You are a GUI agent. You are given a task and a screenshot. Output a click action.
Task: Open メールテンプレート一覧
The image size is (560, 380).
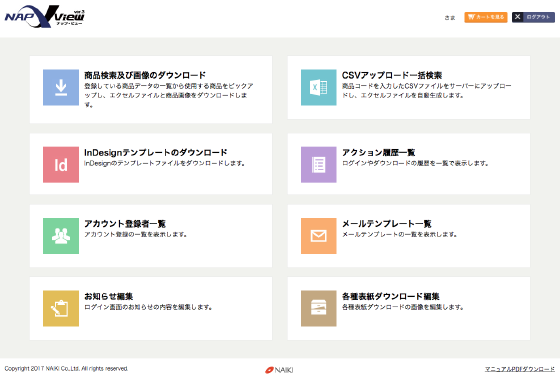pos(387,224)
